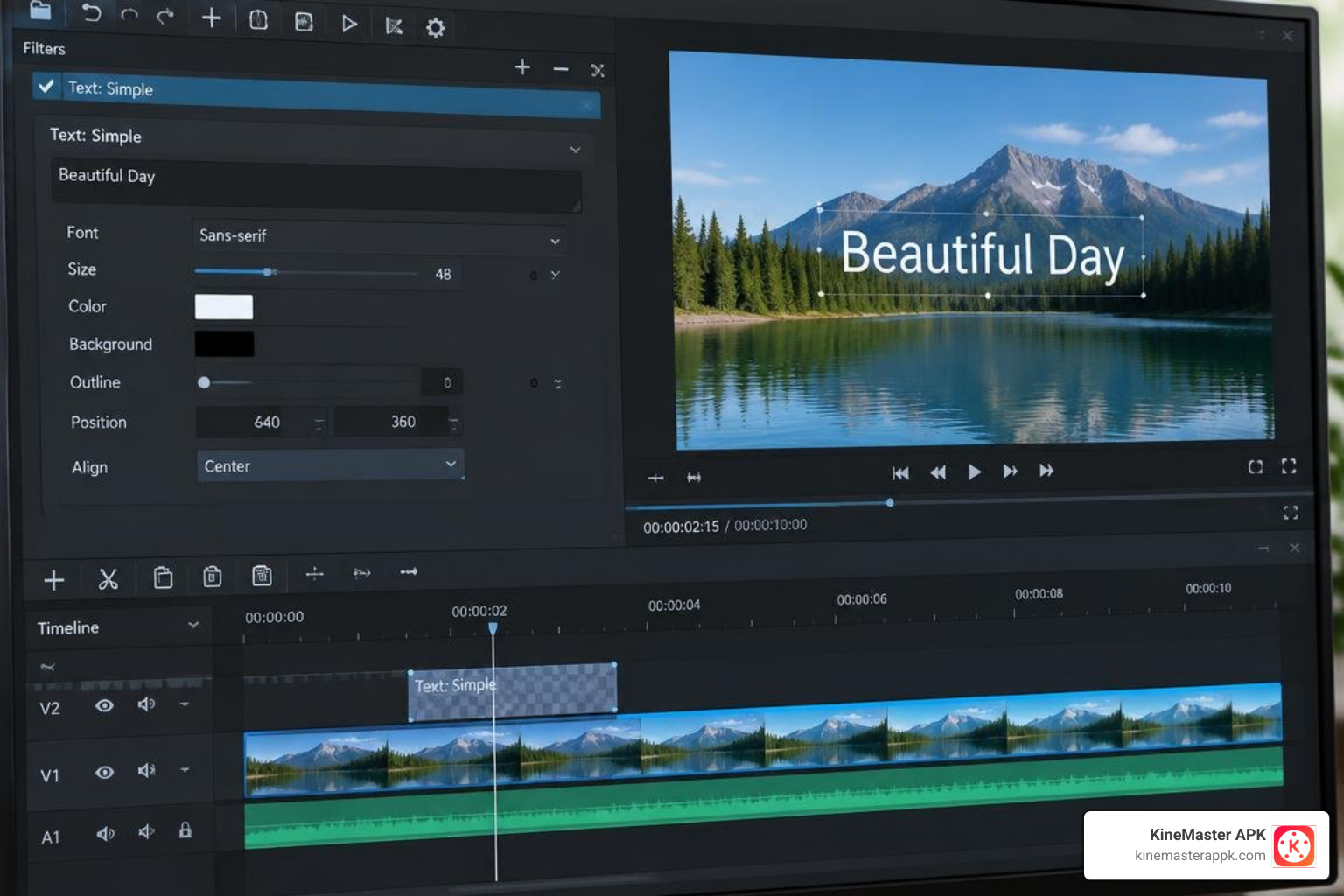Click the play icon in the top toolbar
The image size is (1344, 896).
pos(348,24)
